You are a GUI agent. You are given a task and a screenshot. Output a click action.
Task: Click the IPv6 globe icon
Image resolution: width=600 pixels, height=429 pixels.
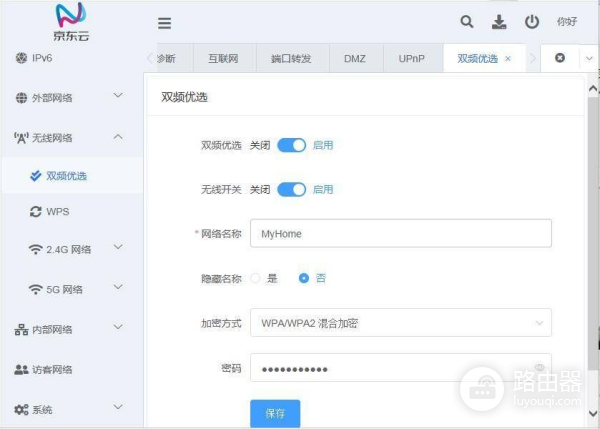pyautogui.click(x=21, y=58)
